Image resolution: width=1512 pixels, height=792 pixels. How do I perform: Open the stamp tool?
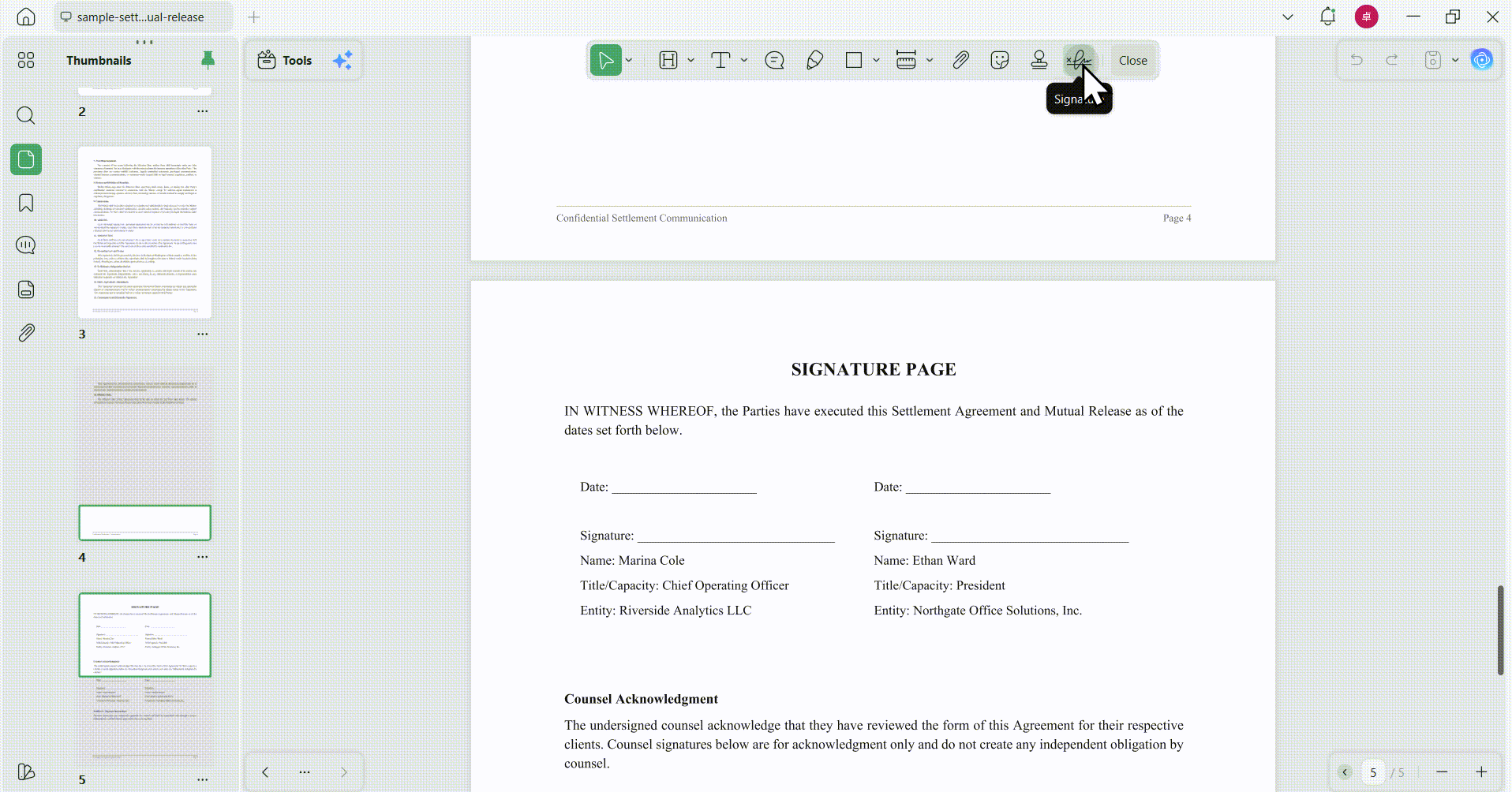coord(1039,60)
